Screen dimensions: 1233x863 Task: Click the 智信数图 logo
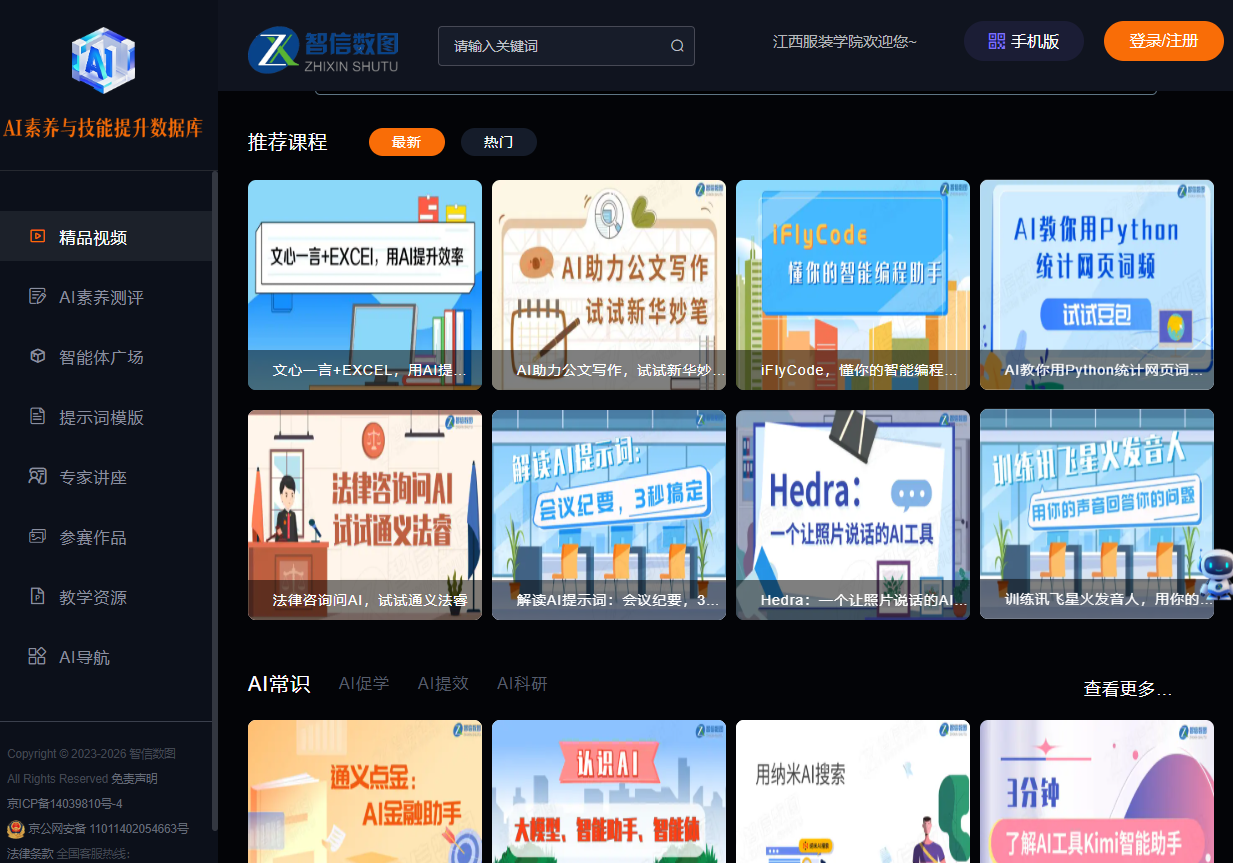pyautogui.click(x=324, y=49)
